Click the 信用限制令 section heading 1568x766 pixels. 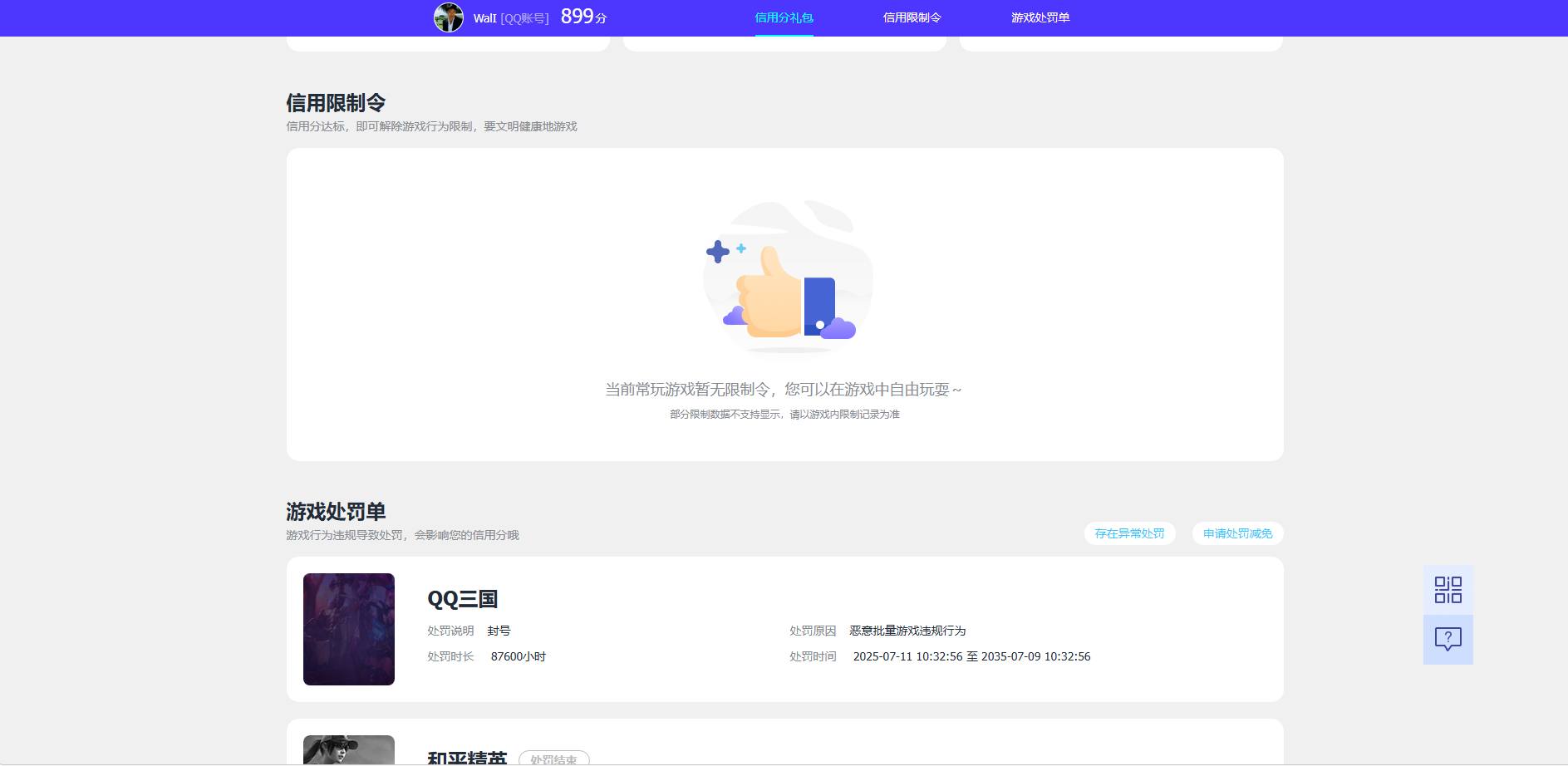coord(336,103)
